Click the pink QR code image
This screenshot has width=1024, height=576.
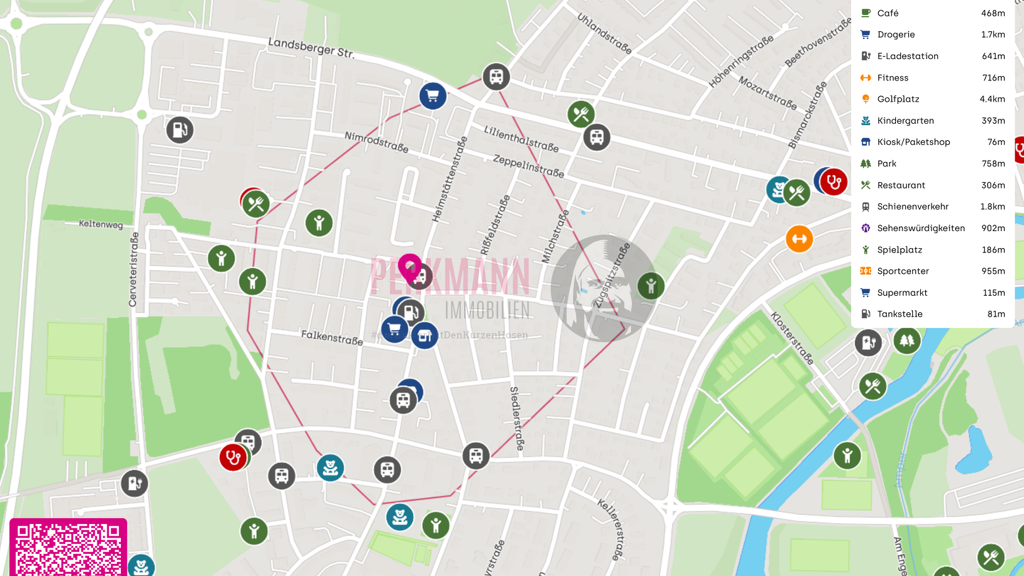pyautogui.click(x=68, y=547)
